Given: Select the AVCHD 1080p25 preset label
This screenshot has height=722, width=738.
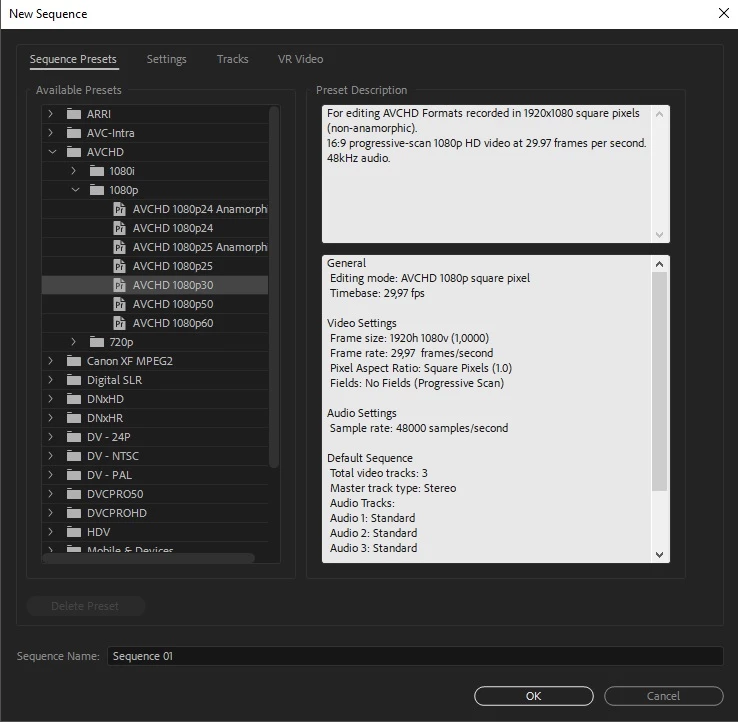Looking at the screenshot, I should (x=173, y=266).
